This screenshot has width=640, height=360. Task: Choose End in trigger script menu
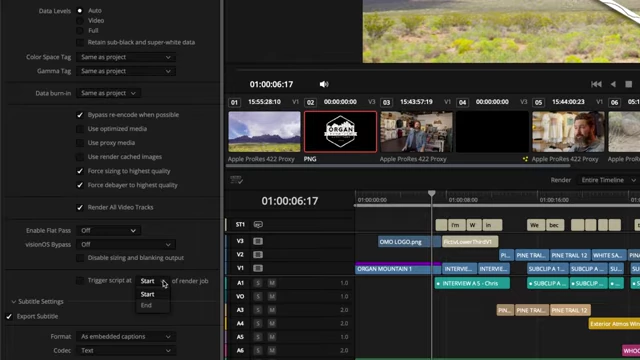tap(146, 305)
